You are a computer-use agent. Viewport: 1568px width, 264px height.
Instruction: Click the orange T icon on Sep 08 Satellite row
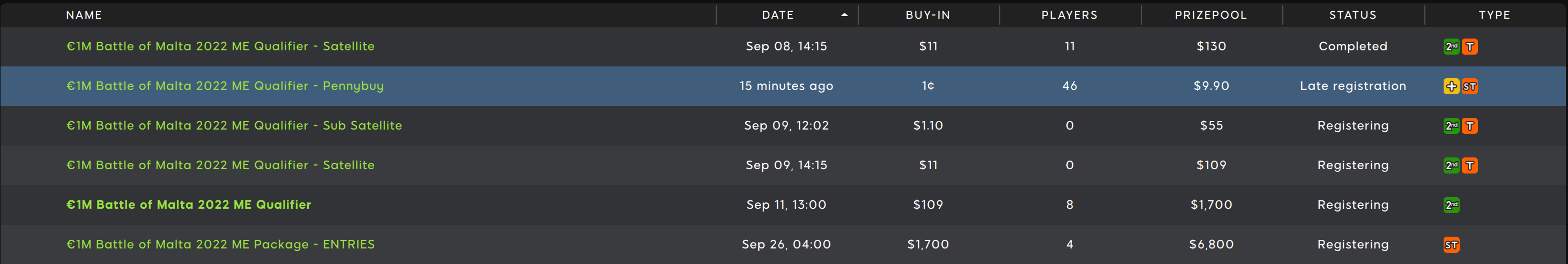(x=1469, y=46)
